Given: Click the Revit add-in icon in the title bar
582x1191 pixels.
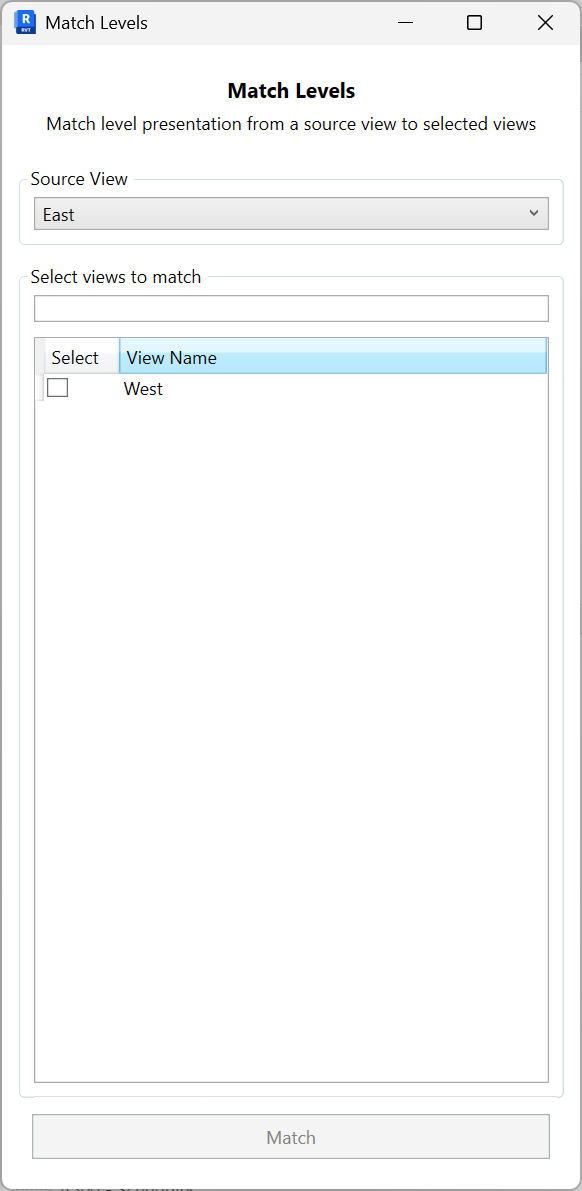Looking at the screenshot, I should 23,22.
